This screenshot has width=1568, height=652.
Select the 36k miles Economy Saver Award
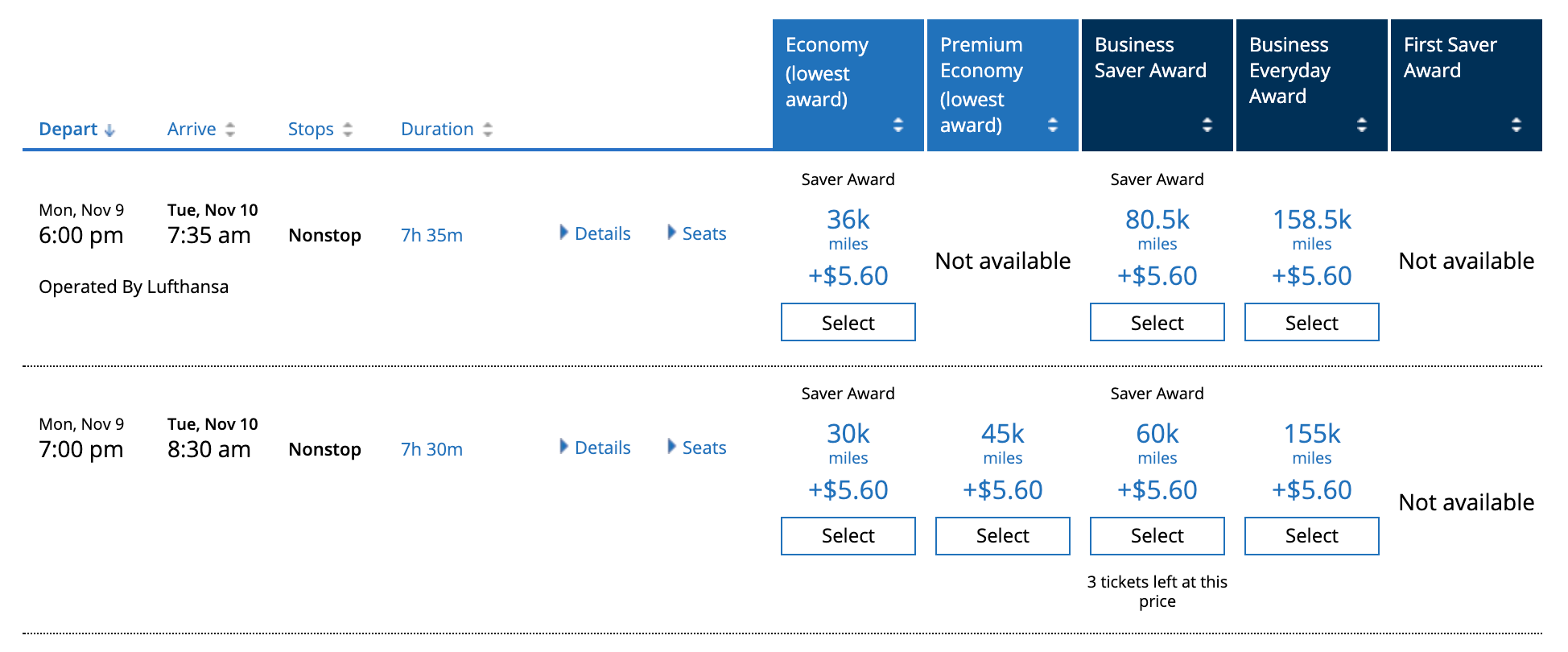click(x=848, y=322)
